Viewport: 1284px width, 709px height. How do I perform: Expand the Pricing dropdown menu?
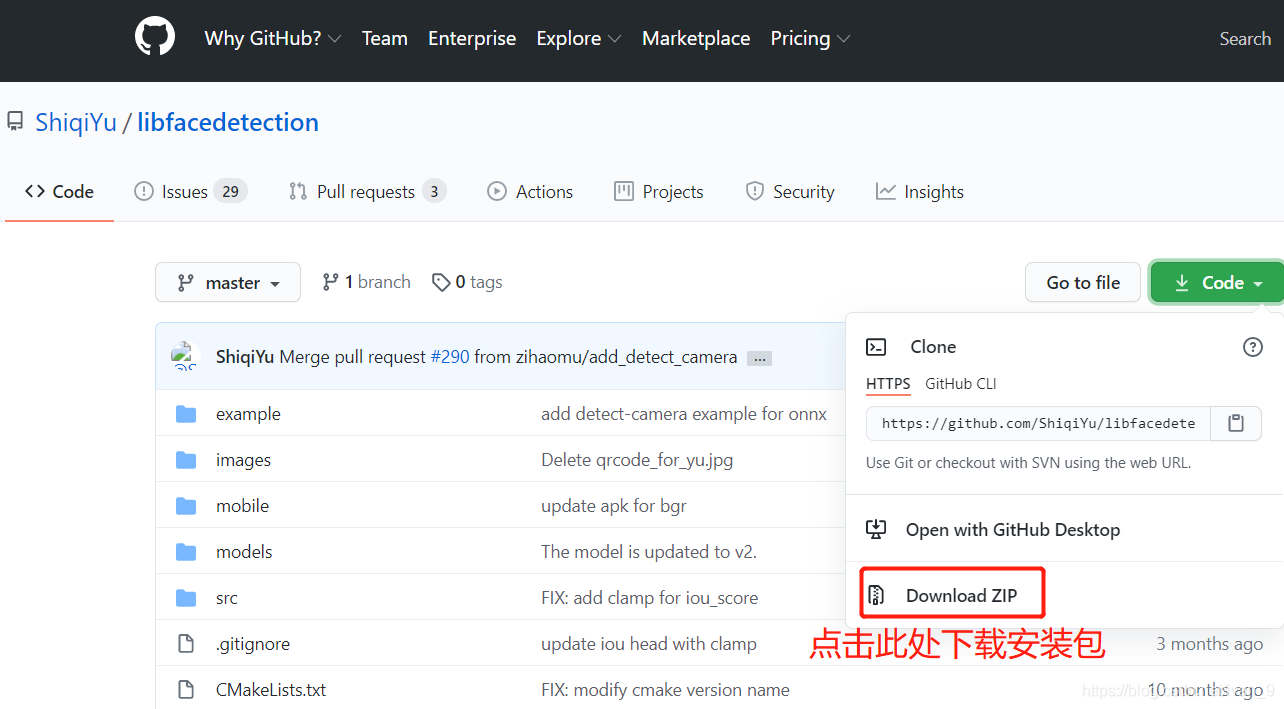click(x=810, y=38)
